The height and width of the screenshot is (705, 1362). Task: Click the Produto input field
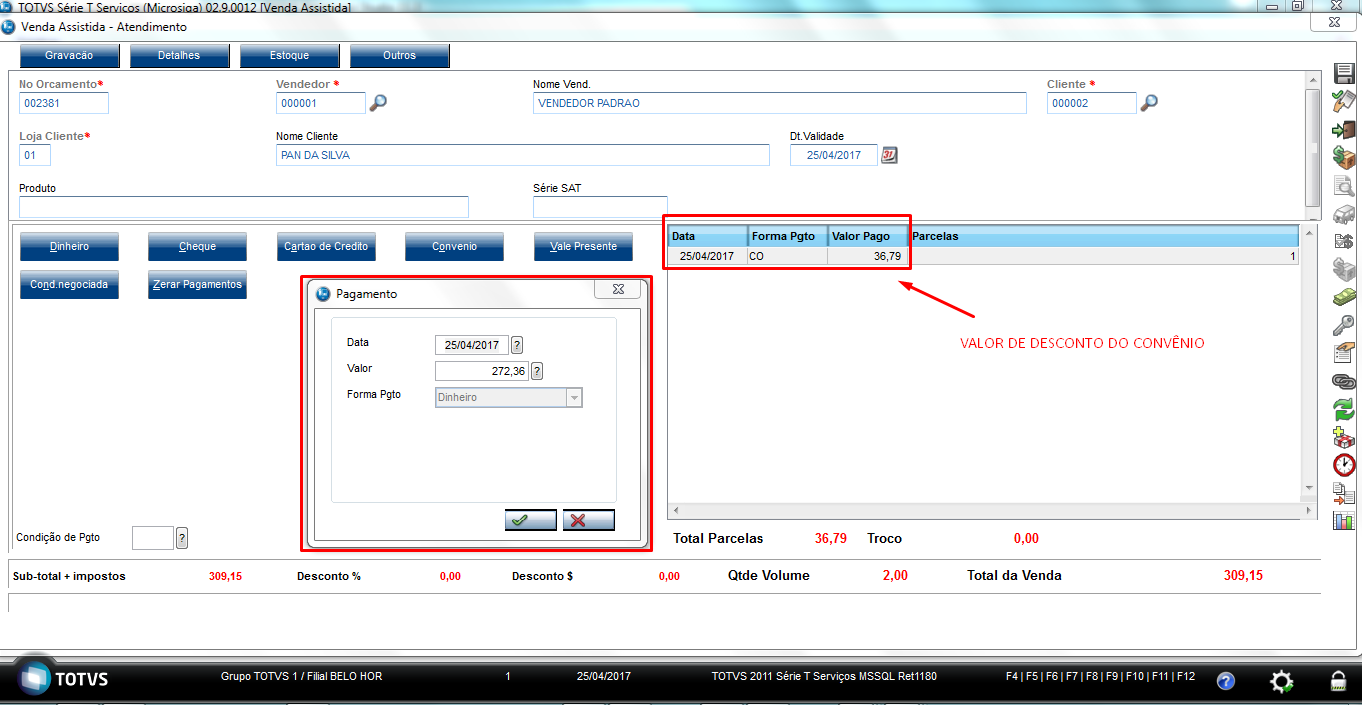point(244,207)
